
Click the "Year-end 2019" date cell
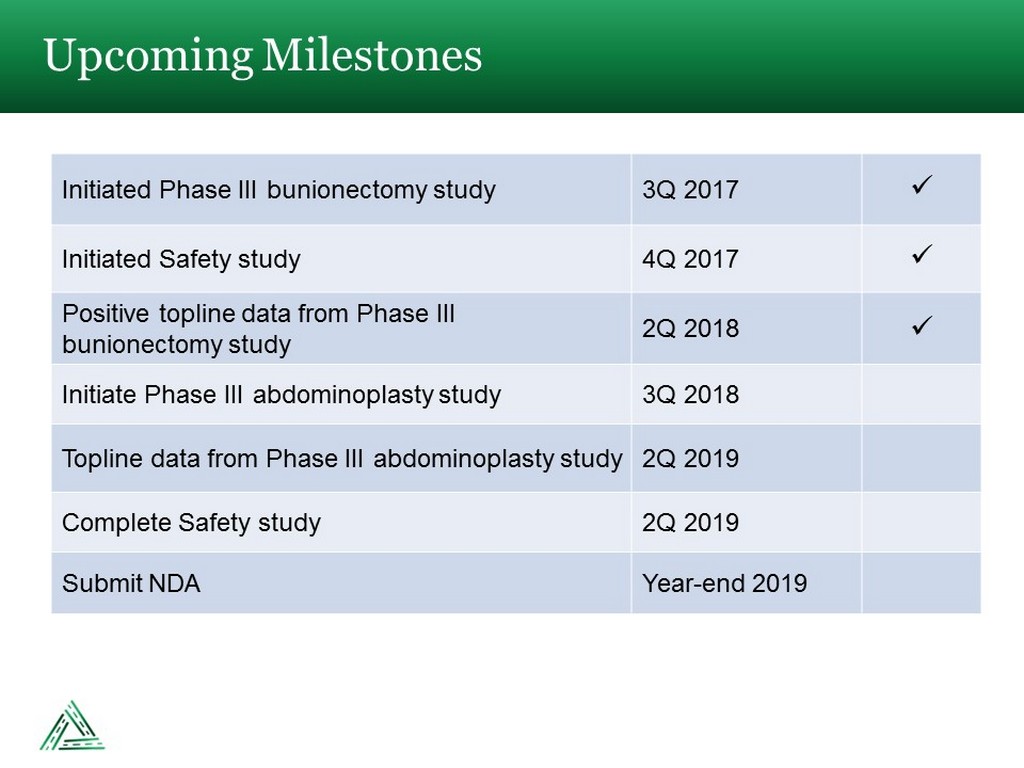724,583
